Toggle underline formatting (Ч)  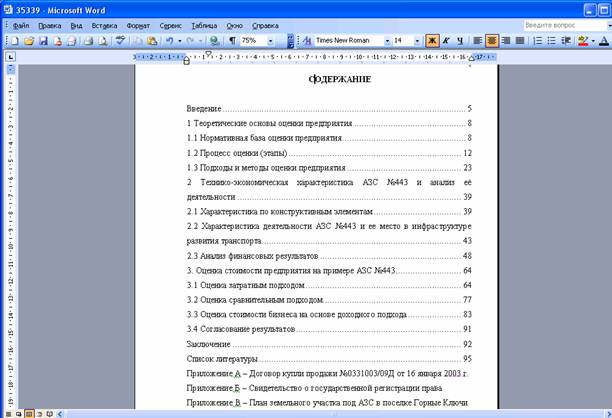[460, 41]
